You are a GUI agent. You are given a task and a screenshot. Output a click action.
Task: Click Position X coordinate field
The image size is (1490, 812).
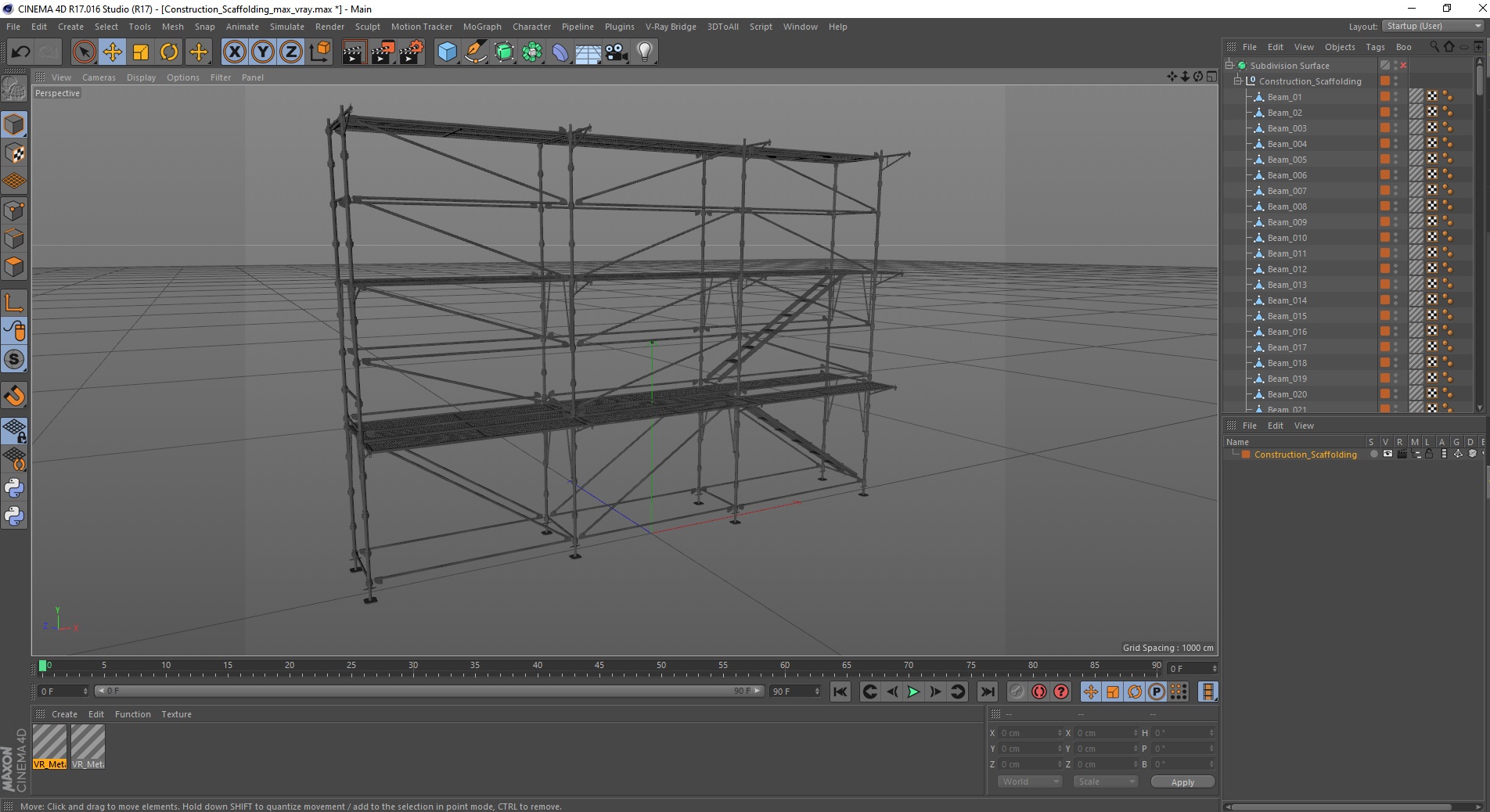point(1030,733)
